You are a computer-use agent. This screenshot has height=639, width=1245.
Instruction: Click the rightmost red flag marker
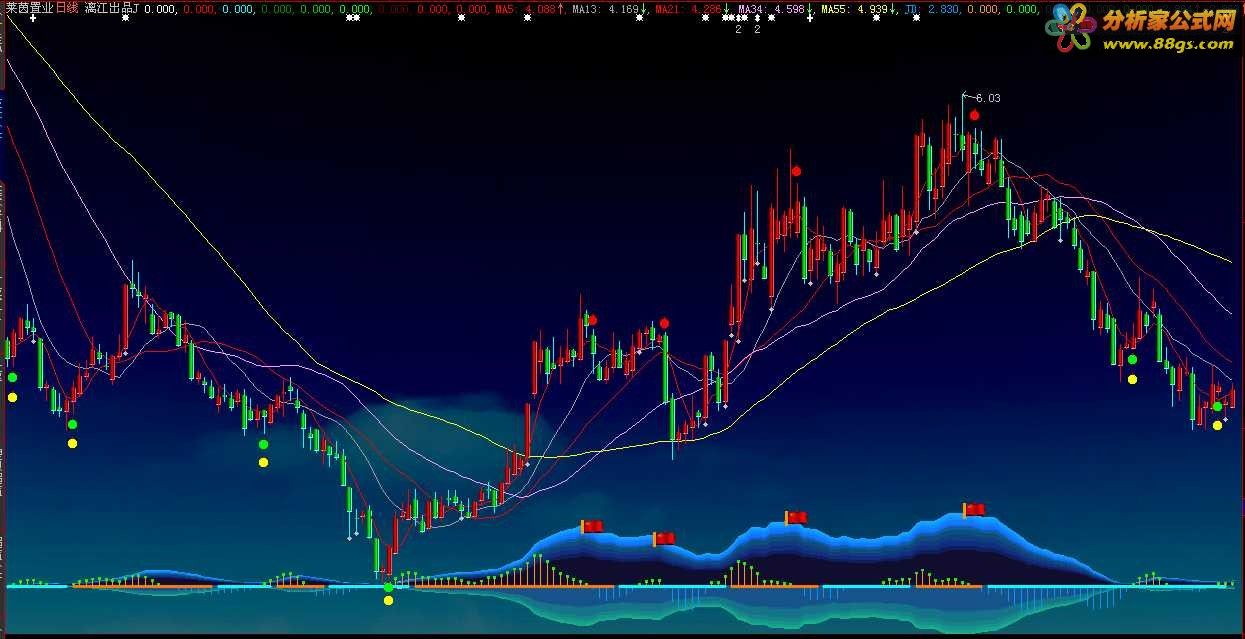pos(974,509)
